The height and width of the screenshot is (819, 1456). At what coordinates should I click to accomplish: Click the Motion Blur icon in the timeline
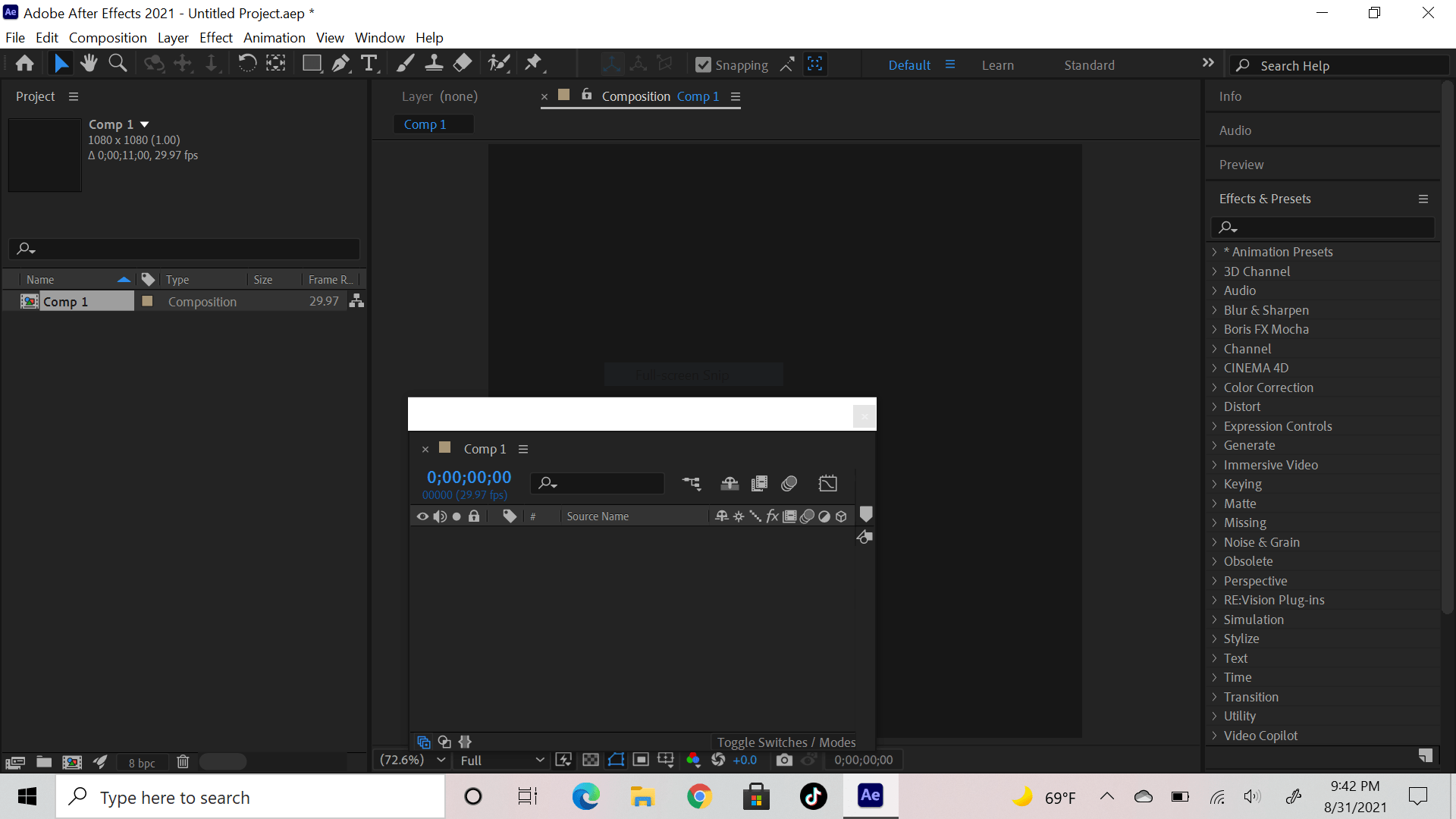pyautogui.click(x=789, y=483)
